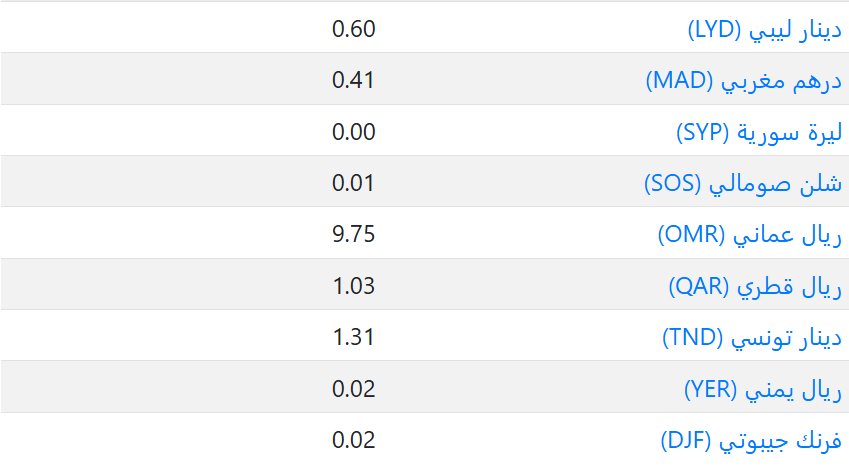Click the 0.01 rate value

(x=353, y=183)
